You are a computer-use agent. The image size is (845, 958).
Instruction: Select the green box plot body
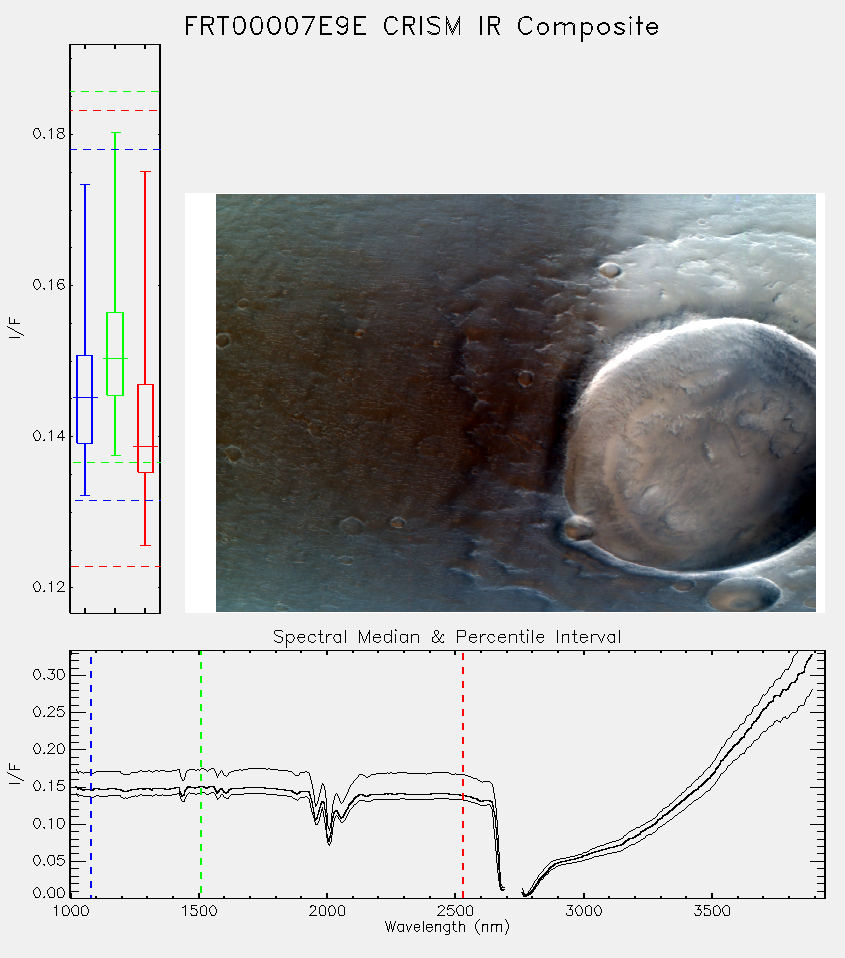click(115, 354)
